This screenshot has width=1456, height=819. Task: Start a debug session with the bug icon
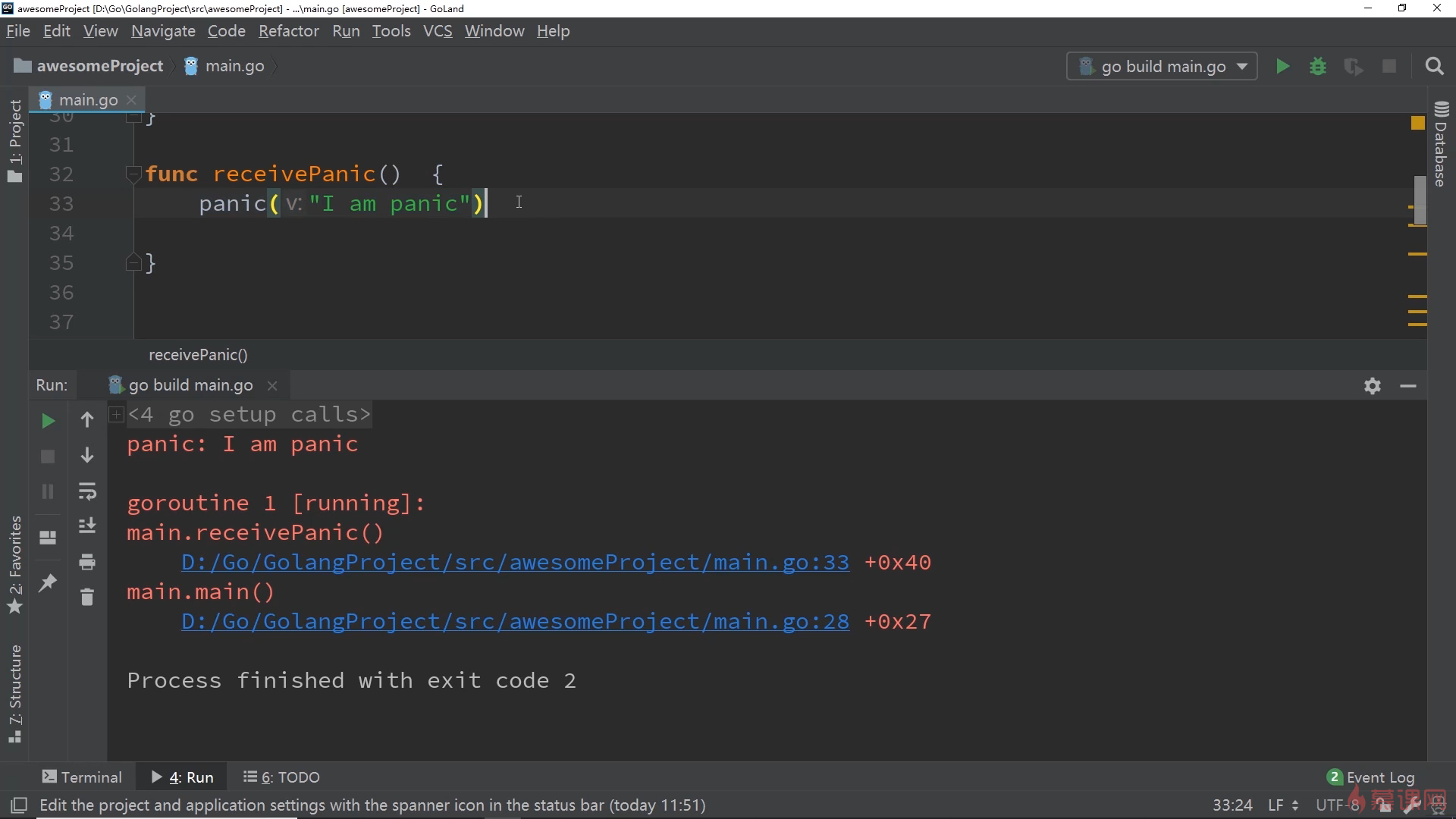tap(1318, 67)
